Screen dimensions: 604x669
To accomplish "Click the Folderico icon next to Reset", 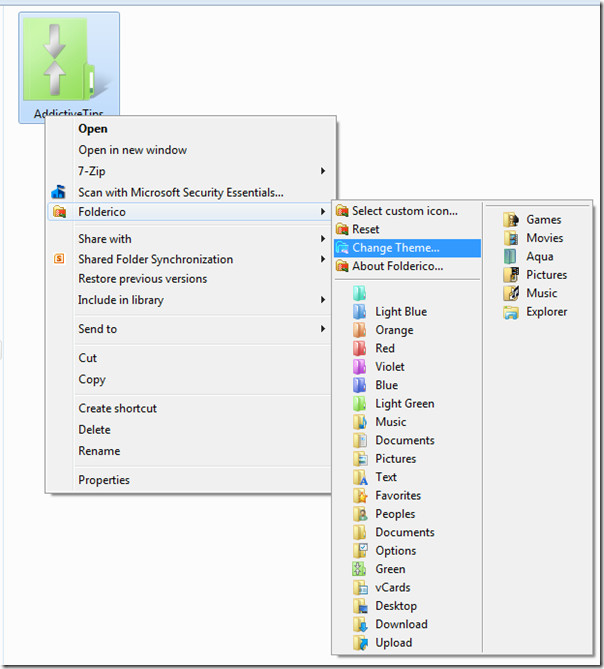I will tap(342, 229).
